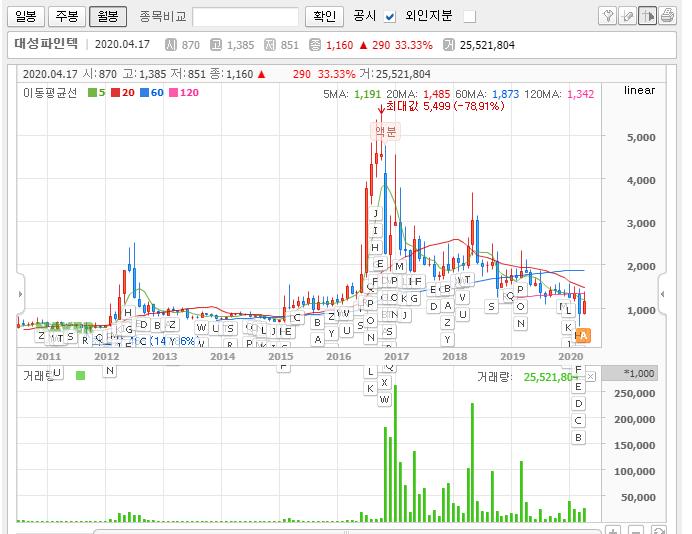692x534 pixels.
Task: Click the 저 low-price icon beside 851
Action: (270, 45)
